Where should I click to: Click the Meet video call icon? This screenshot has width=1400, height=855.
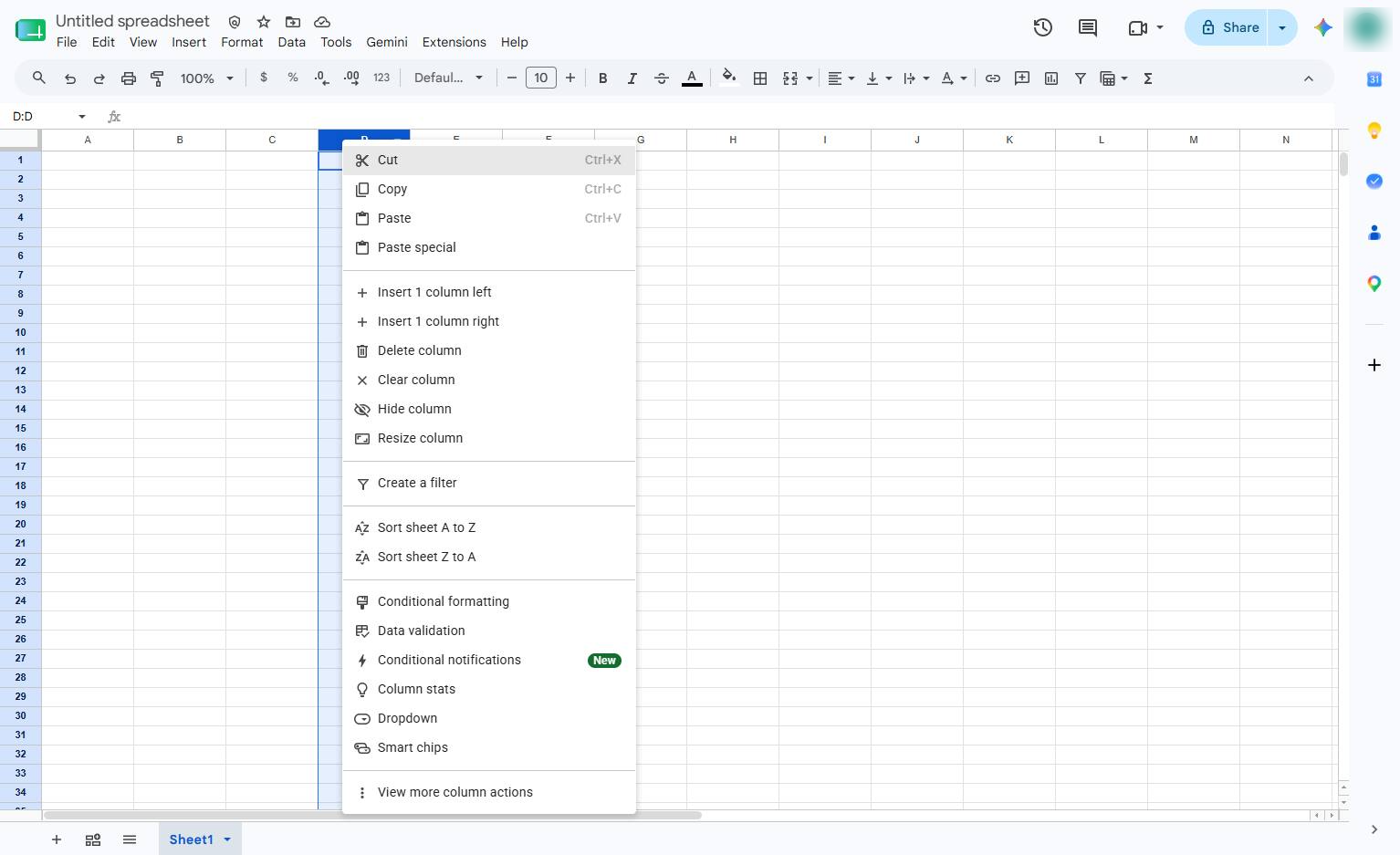(x=1137, y=27)
